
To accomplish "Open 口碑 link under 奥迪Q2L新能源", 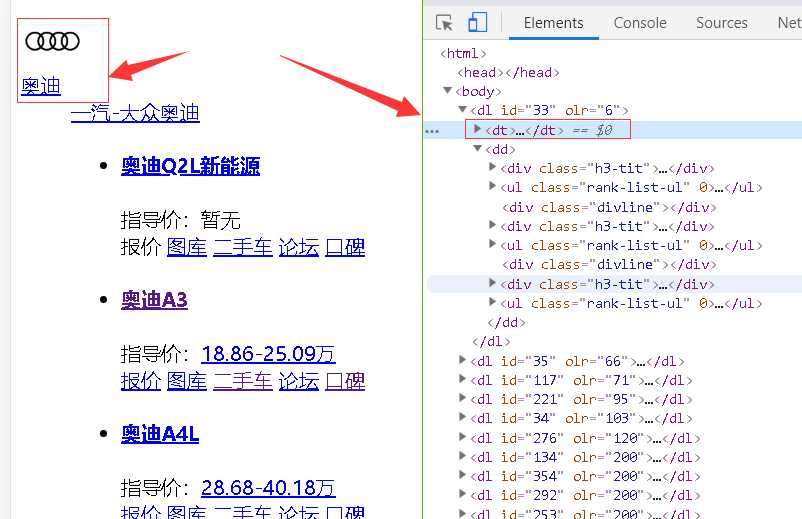I will tap(345, 247).
